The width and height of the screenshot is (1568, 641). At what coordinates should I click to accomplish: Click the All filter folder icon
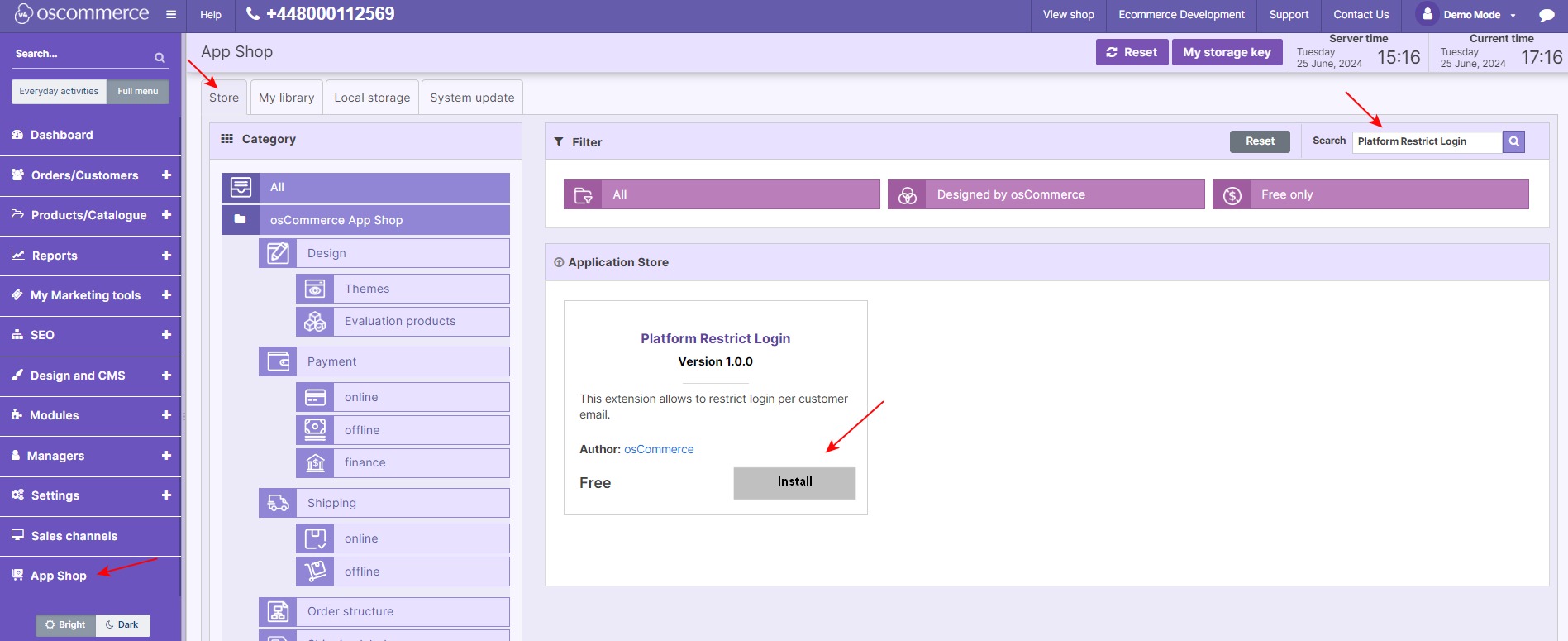(583, 194)
